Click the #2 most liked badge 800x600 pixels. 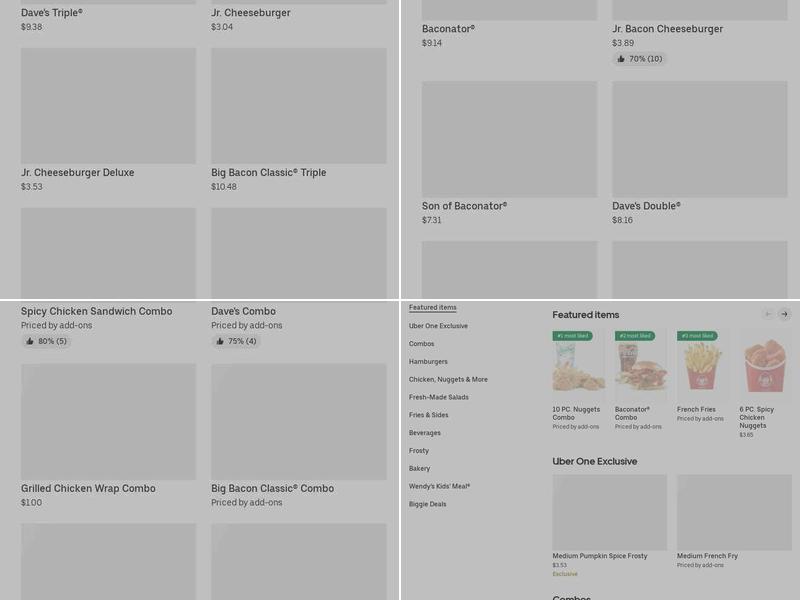tap(635, 336)
